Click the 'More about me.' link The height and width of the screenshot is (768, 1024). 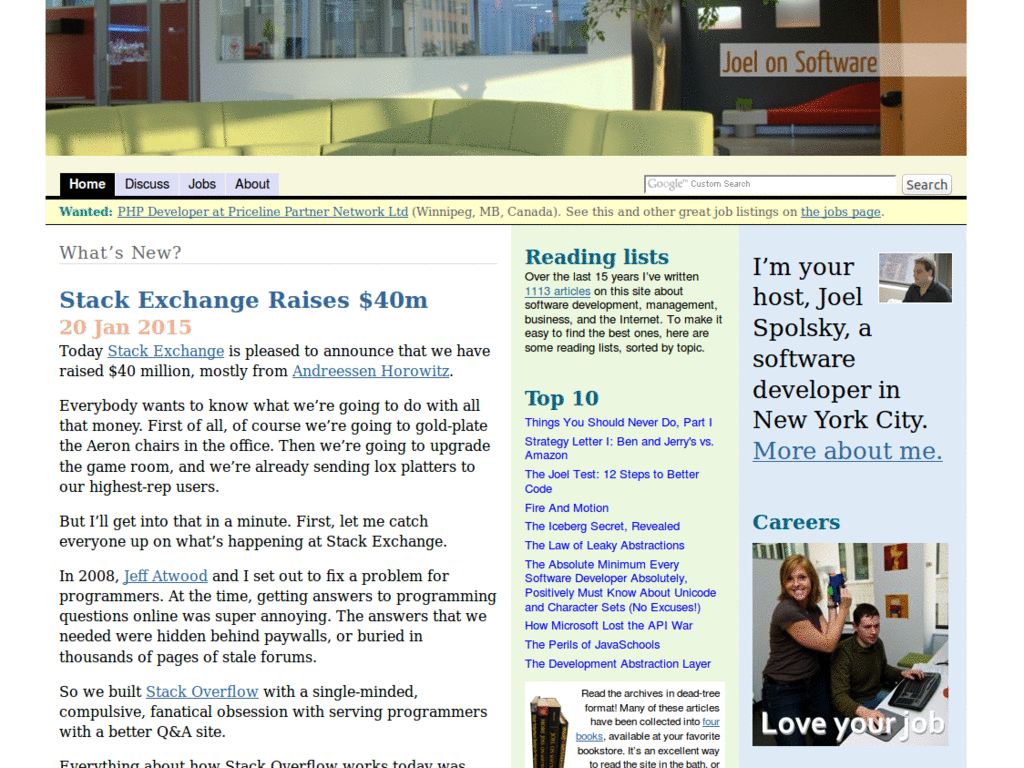[847, 451]
